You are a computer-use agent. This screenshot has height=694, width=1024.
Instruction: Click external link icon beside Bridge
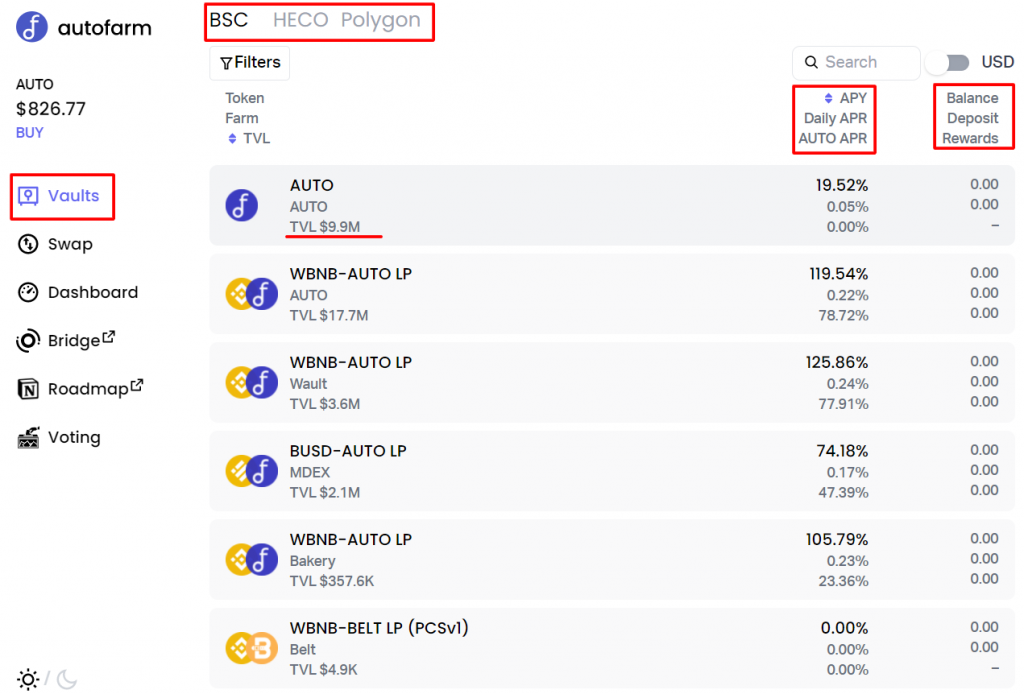pyautogui.click(x=109, y=337)
